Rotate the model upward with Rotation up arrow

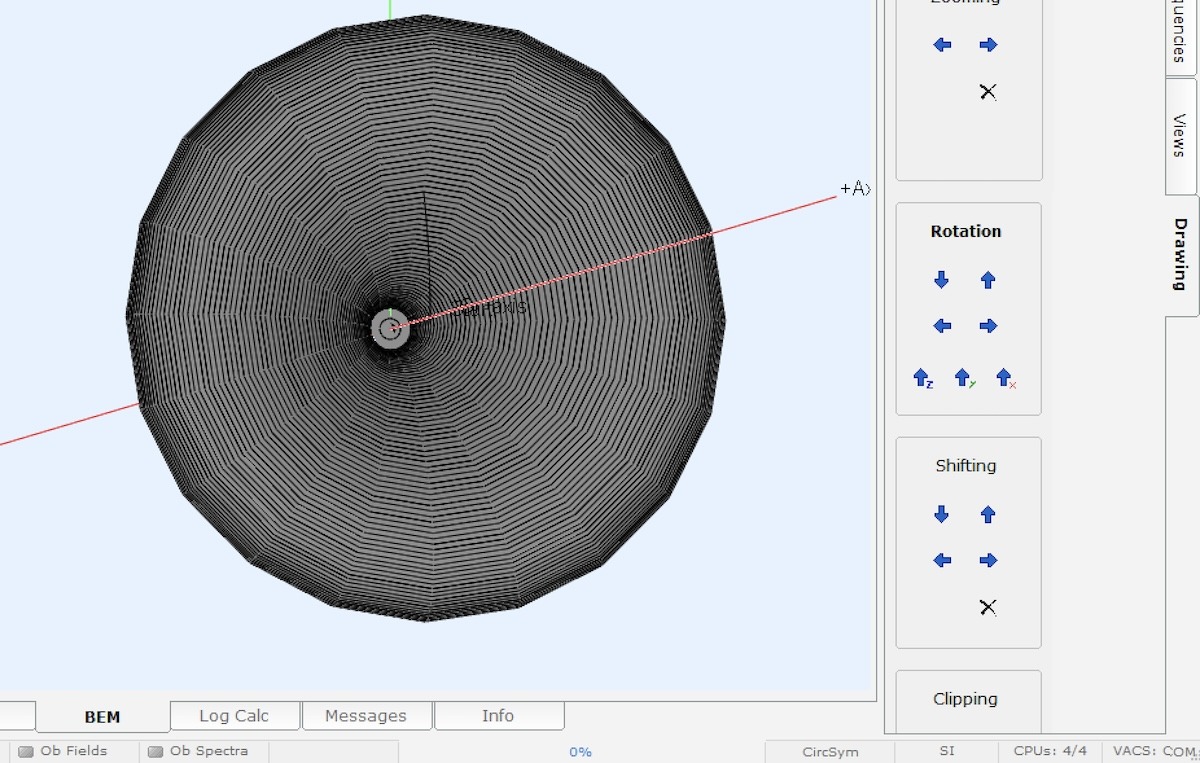[988, 280]
